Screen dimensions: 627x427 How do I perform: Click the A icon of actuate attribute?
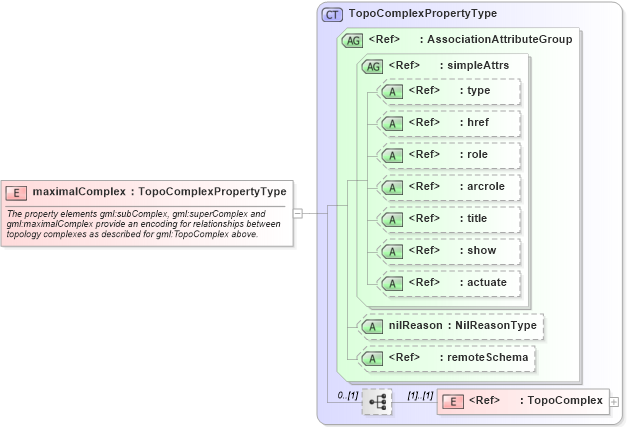coord(392,283)
